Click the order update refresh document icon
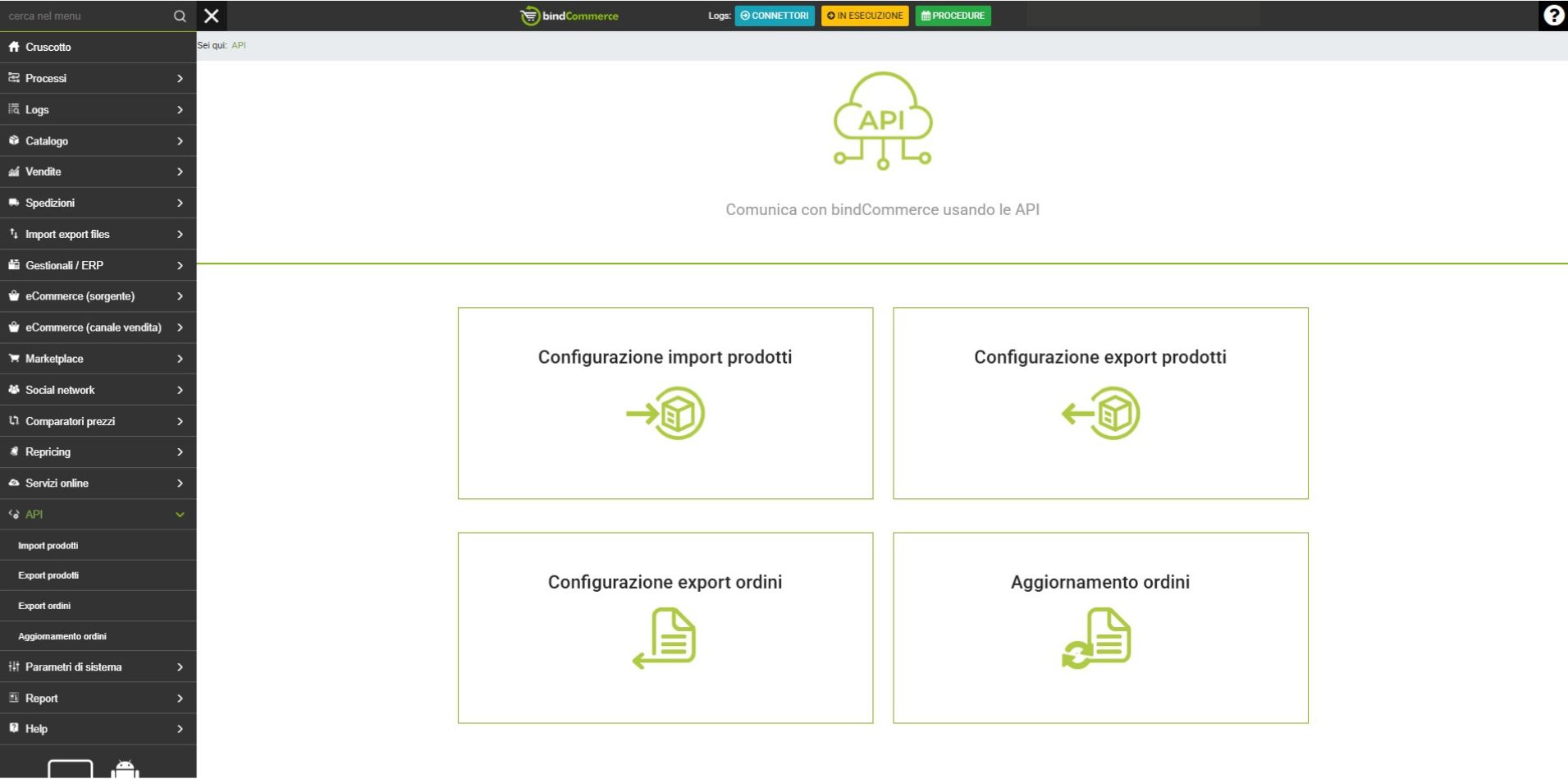Viewport: 1568px width, 779px height. click(1097, 638)
